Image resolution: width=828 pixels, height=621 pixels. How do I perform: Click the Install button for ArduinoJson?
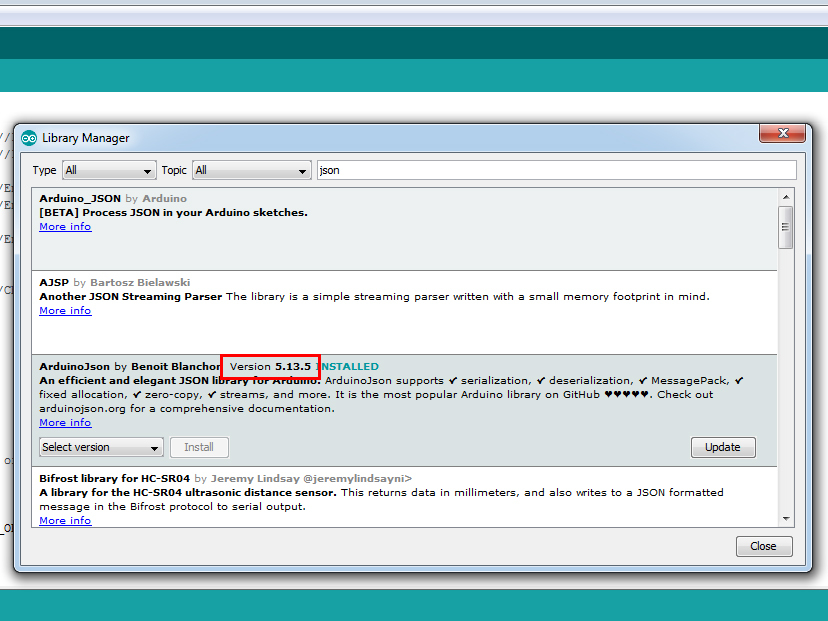[x=199, y=447]
